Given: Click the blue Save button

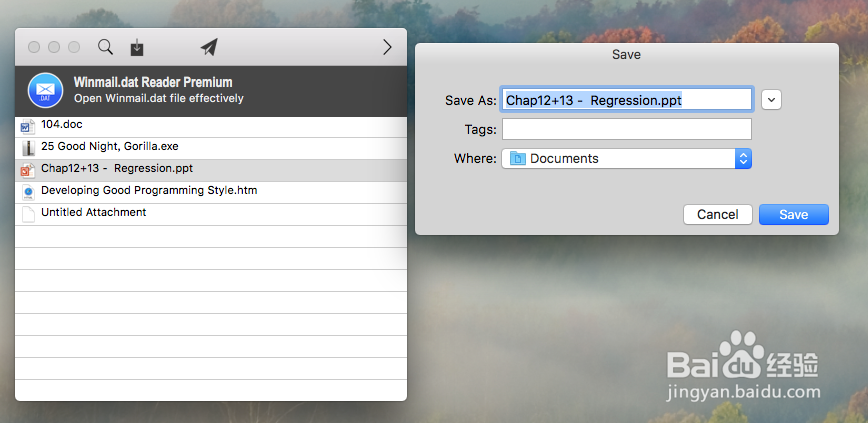Looking at the screenshot, I should tap(794, 214).
